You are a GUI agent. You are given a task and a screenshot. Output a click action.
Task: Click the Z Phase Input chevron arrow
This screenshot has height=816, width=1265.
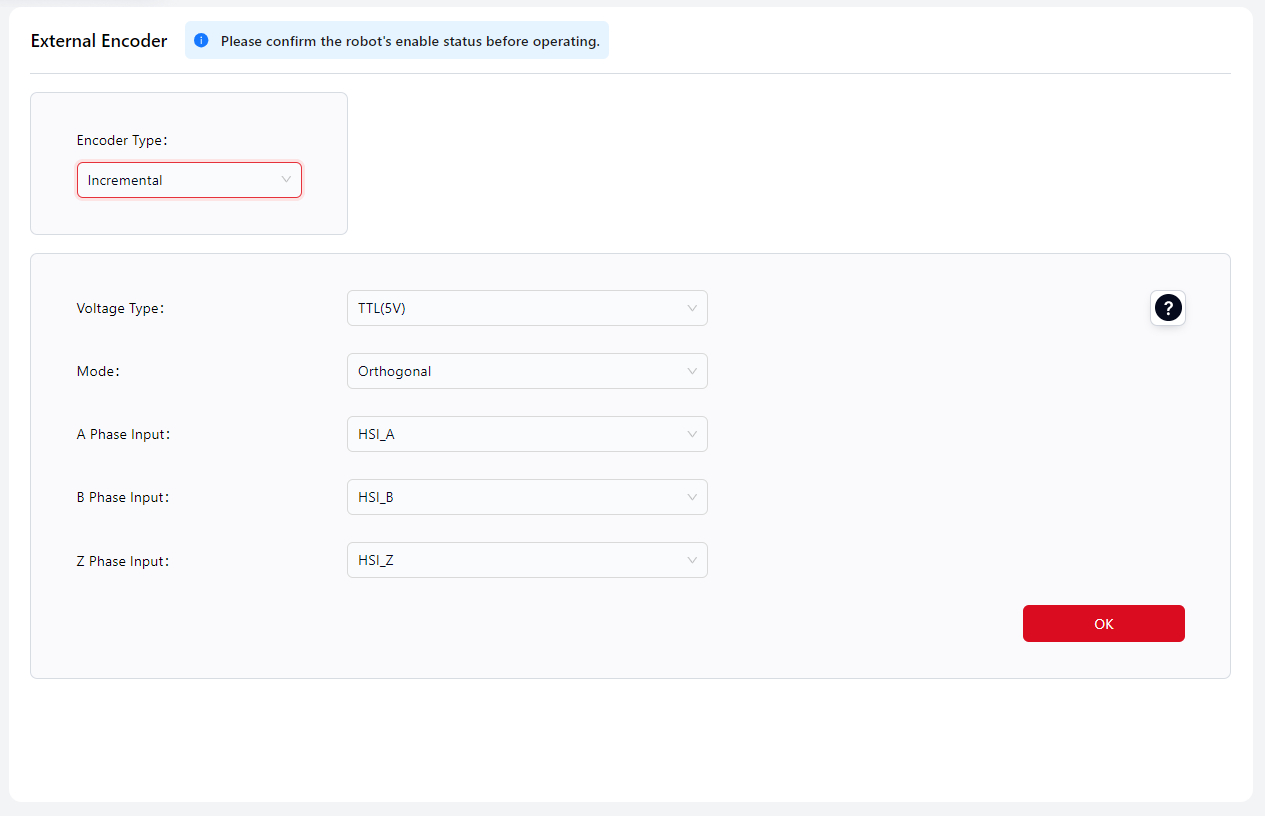692,560
